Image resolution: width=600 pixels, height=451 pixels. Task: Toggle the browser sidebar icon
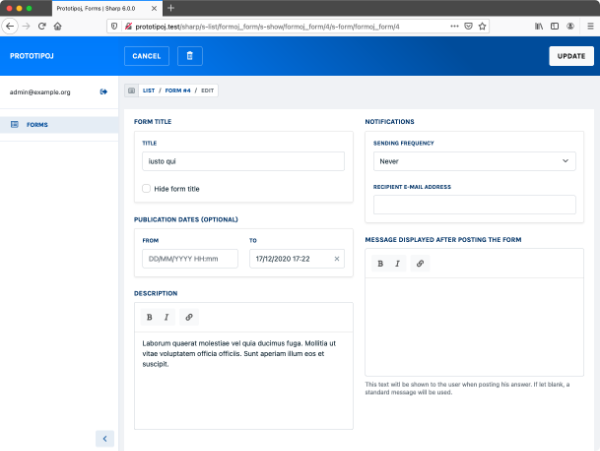554,26
